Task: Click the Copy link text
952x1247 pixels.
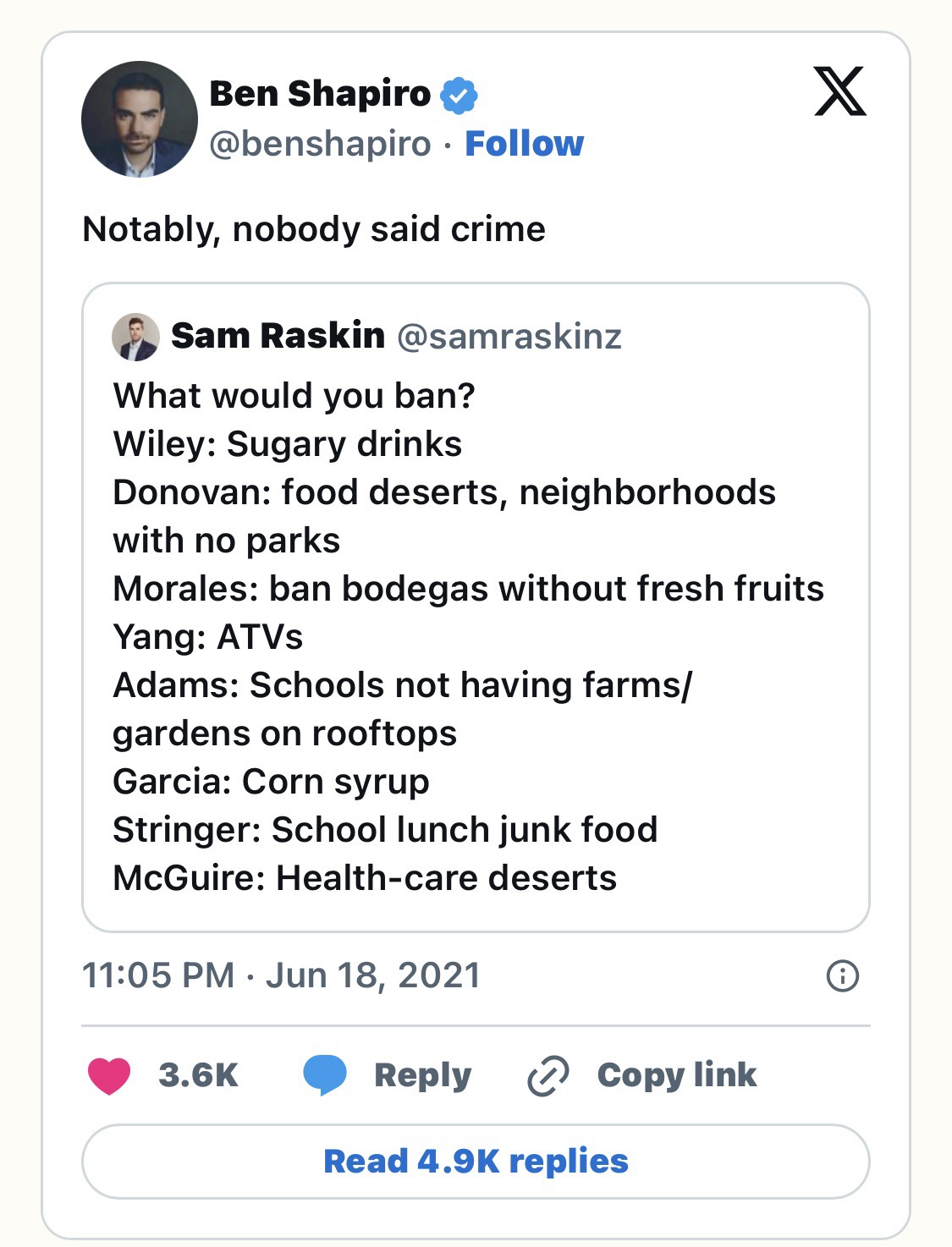Action: (x=676, y=1075)
